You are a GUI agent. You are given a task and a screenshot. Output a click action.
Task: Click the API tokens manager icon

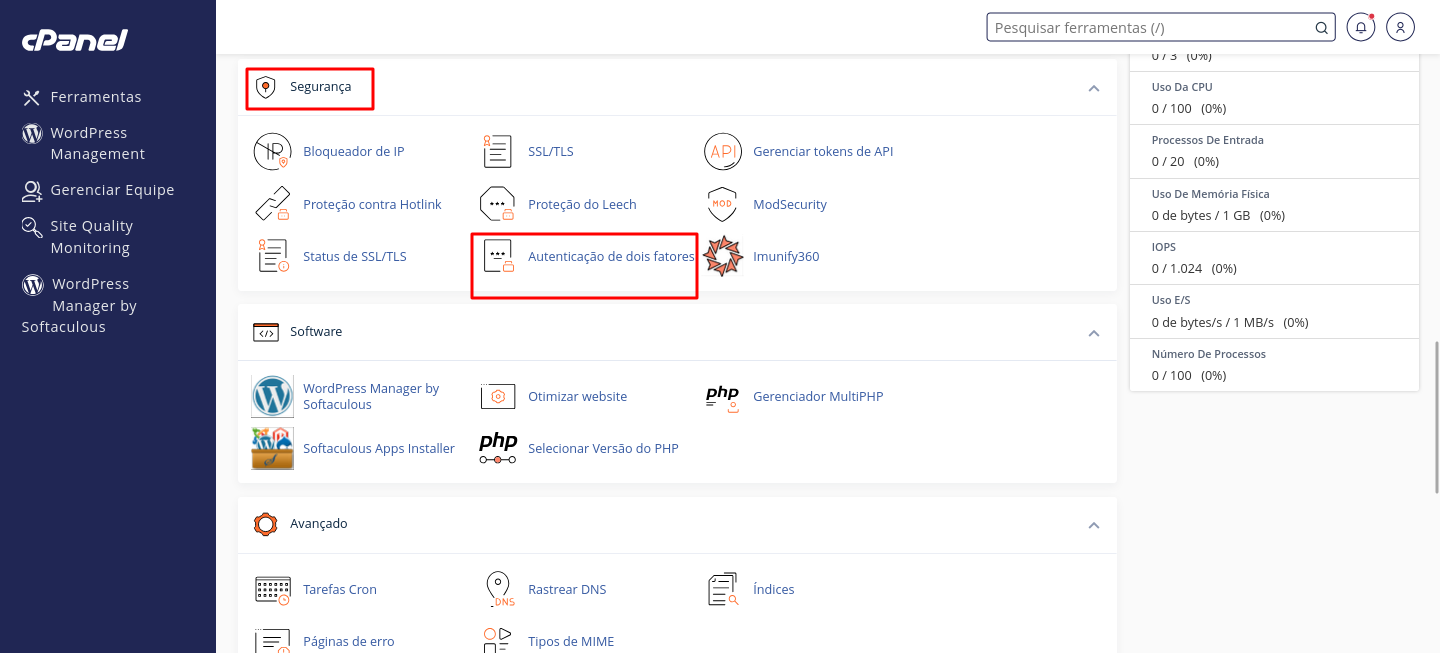pyautogui.click(x=722, y=152)
